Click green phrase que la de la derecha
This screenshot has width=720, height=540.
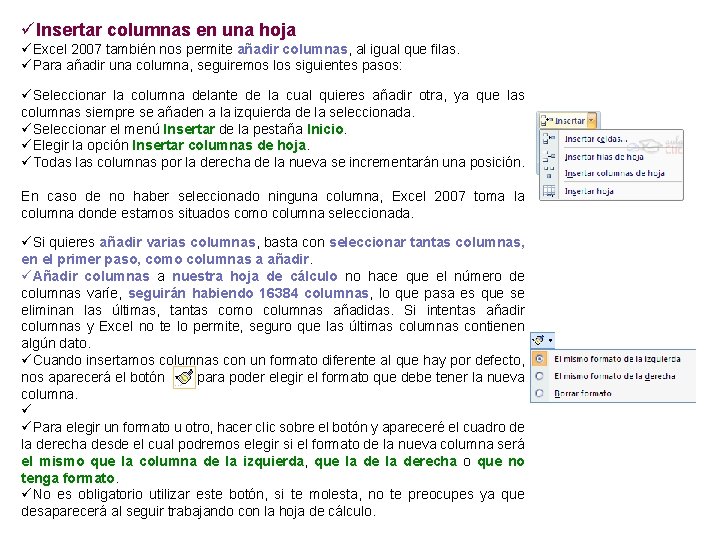pos(386,461)
